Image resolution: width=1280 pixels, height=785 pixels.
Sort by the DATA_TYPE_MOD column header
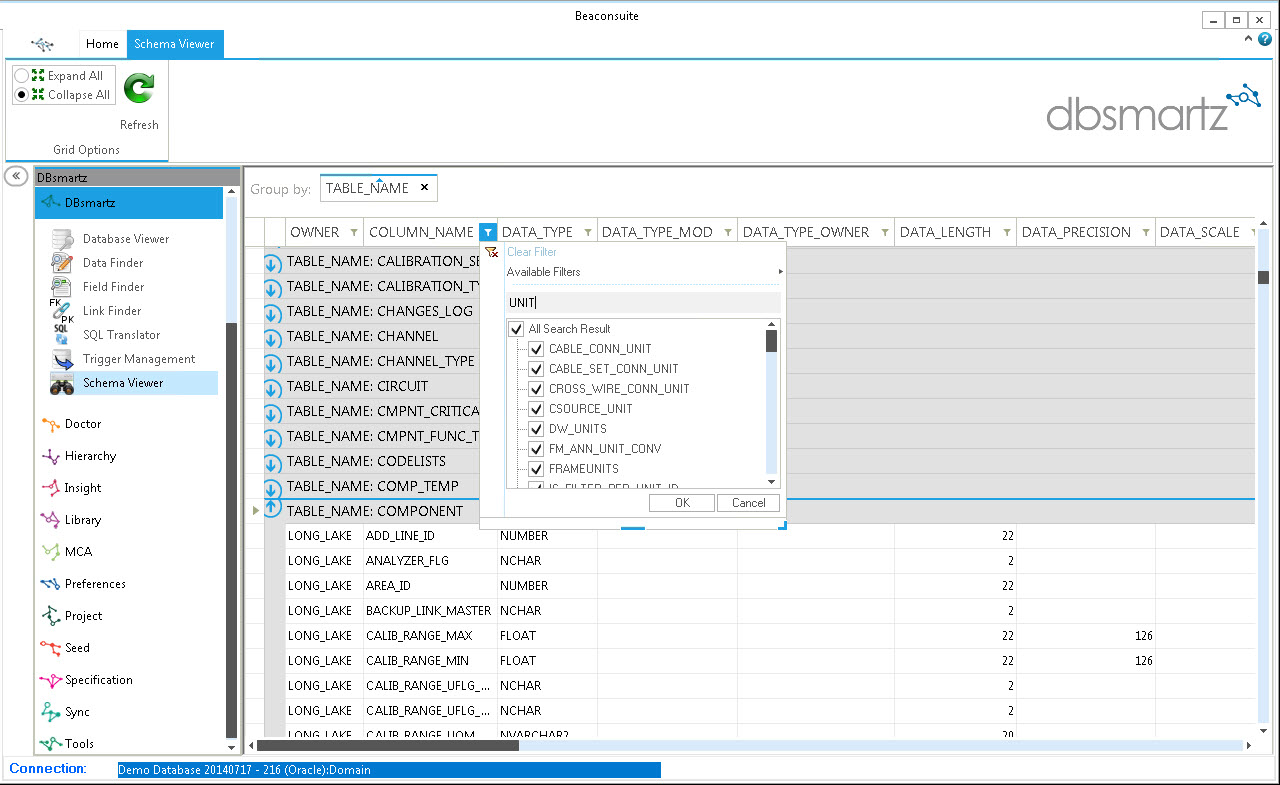[657, 232]
